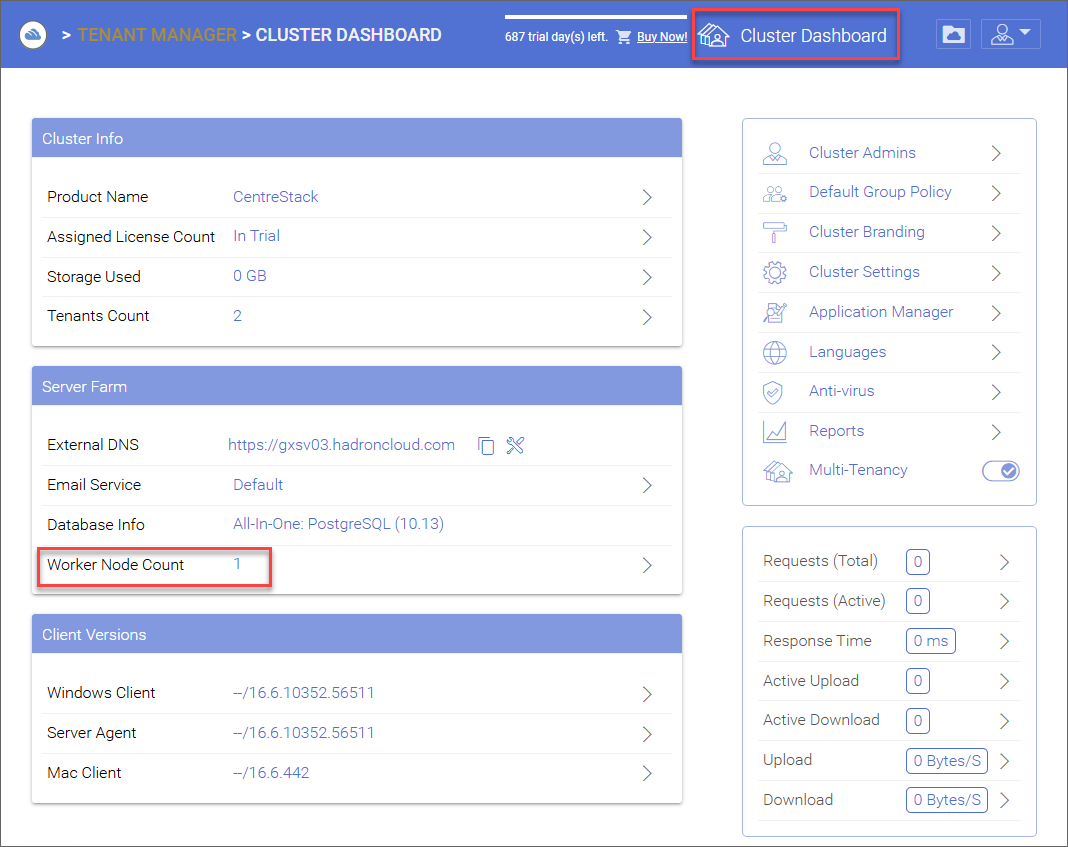Click the Default email service value
Viewport: 1068px width, 847px height.
point(257,485)
